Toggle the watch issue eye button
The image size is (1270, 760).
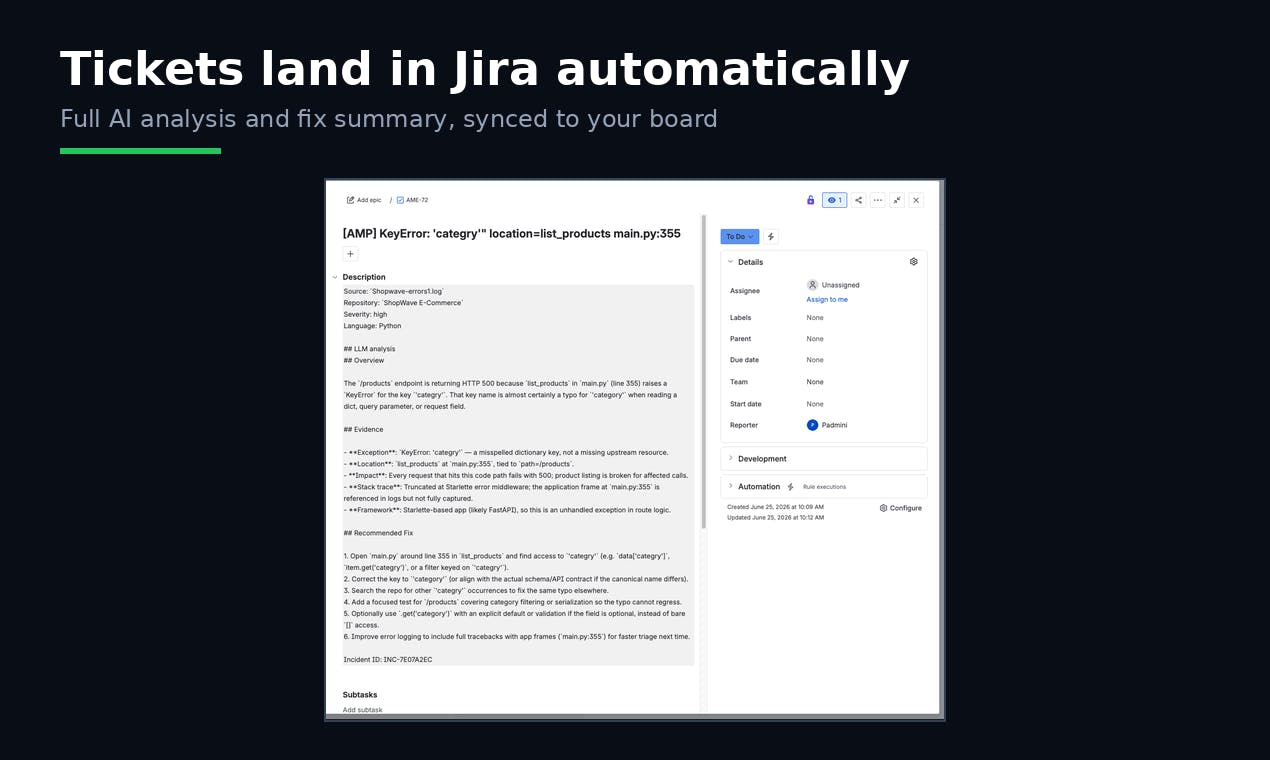coord(835,200)
